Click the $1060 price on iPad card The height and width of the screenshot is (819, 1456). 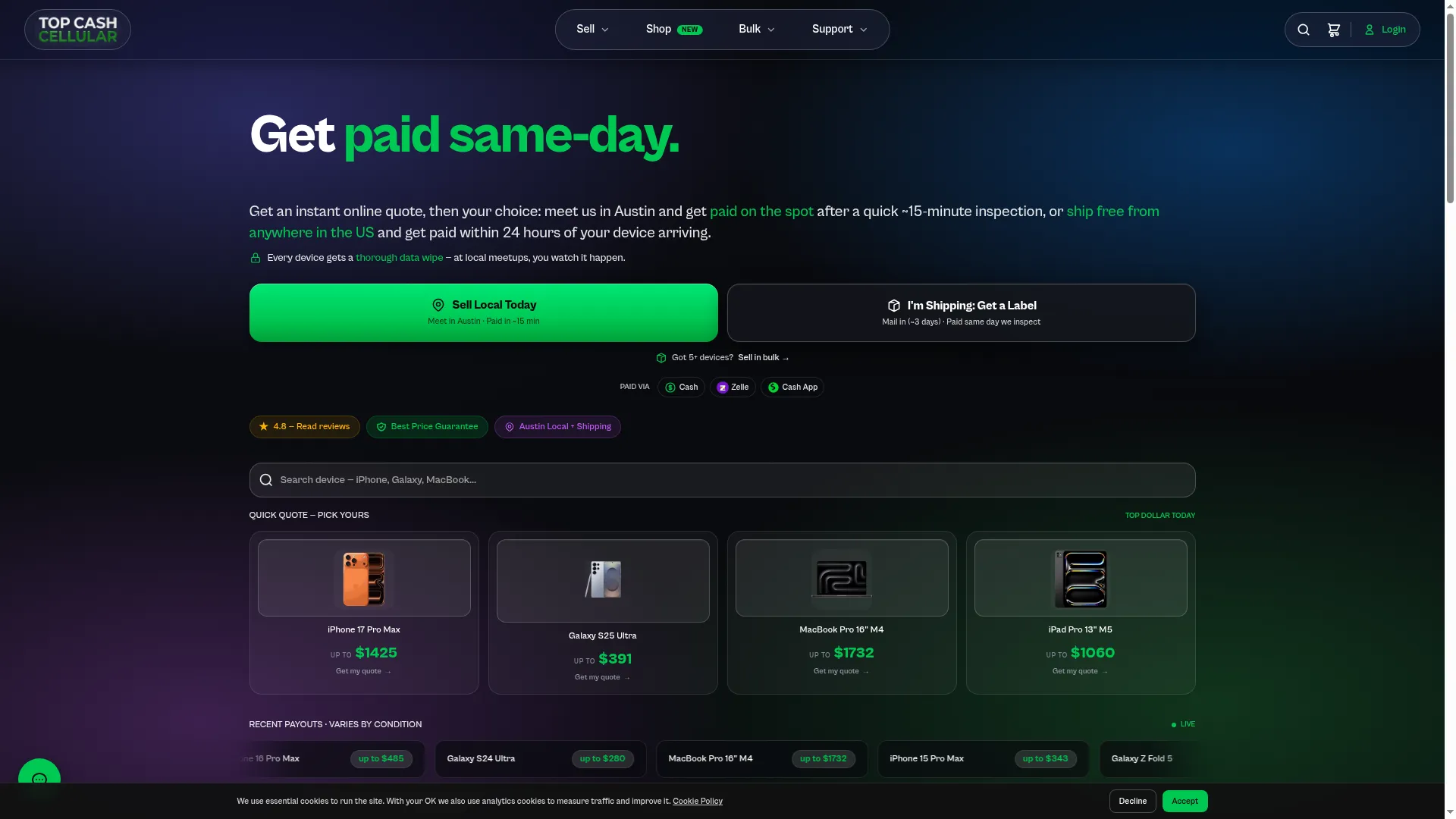pos(1092,653)
